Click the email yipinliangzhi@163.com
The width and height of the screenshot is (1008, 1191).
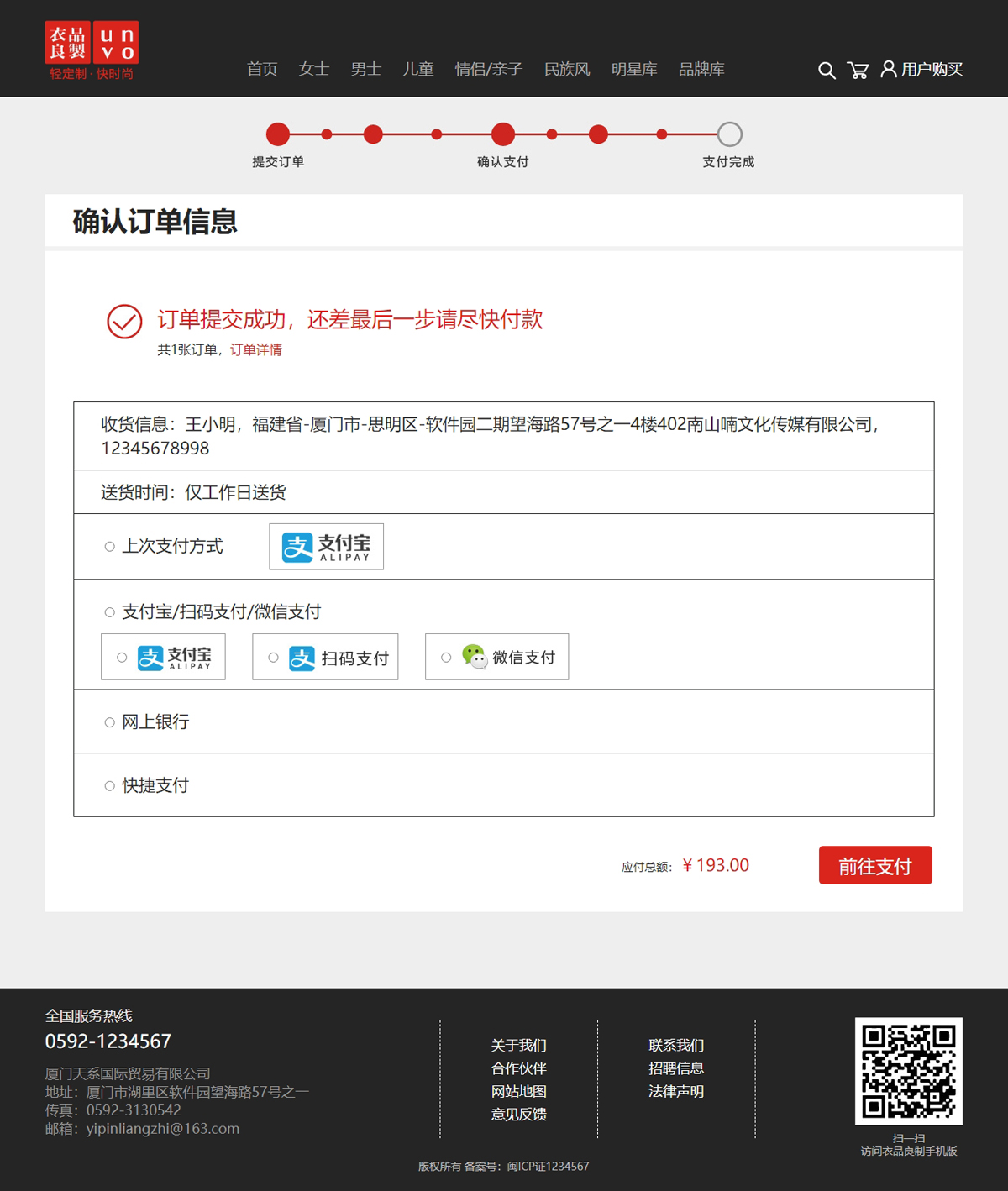point(163,1129)
